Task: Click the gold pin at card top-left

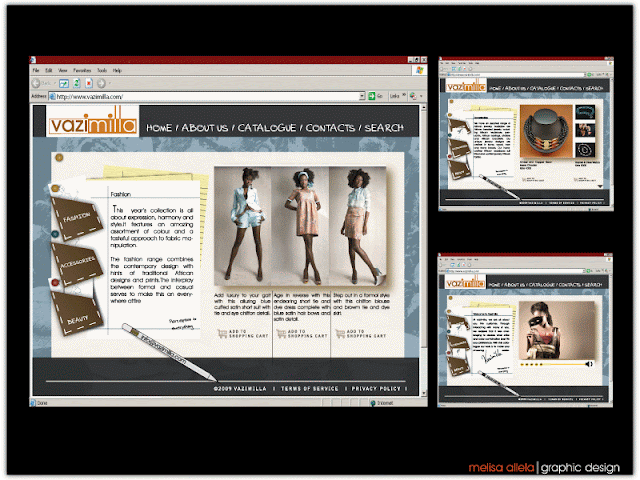Action: point(59,158)
